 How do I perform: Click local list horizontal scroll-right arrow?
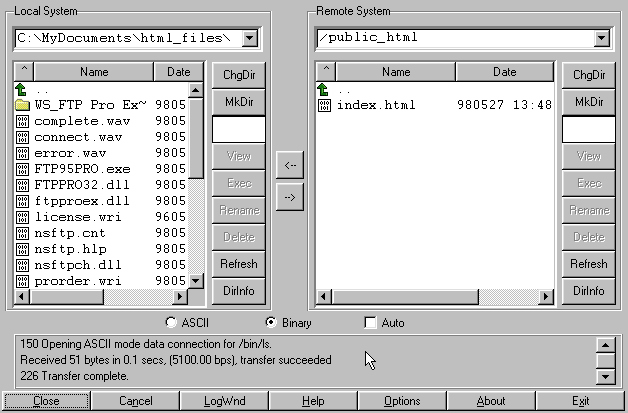coord(180,297)
